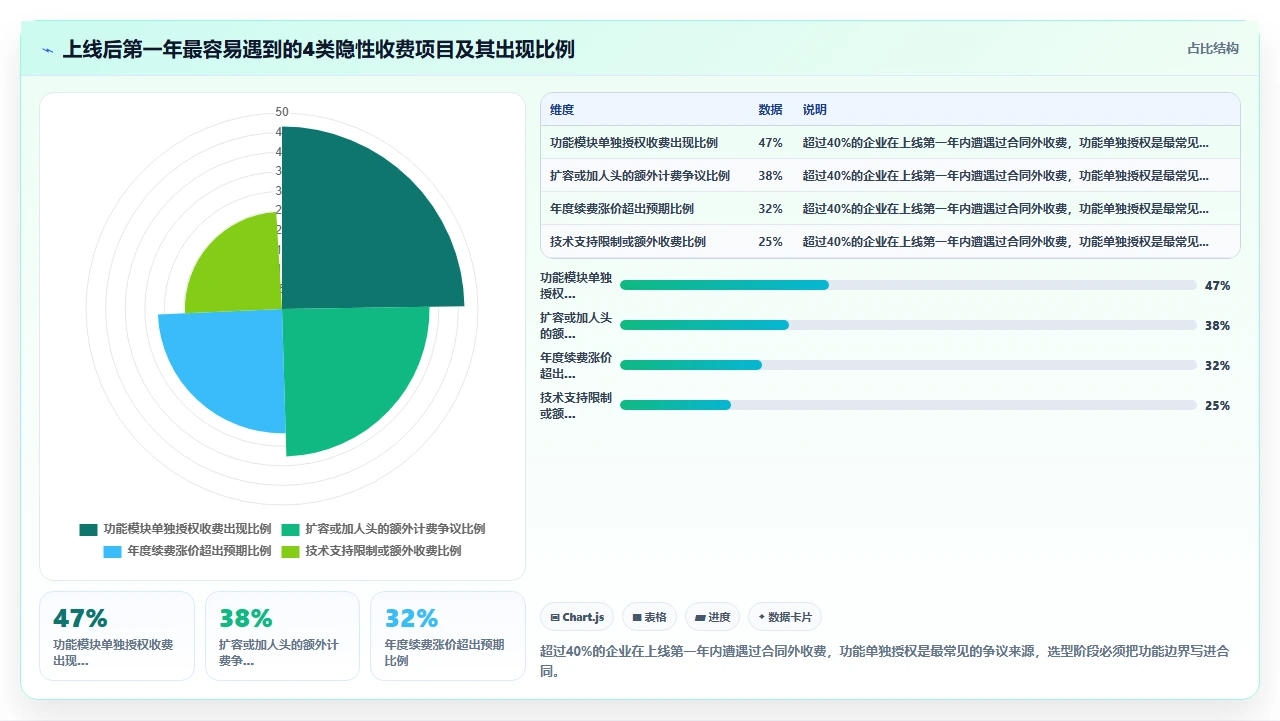Click the lightning icon beside the title
This screenshot has height=721, width=1280.
[x=48, y=50]
